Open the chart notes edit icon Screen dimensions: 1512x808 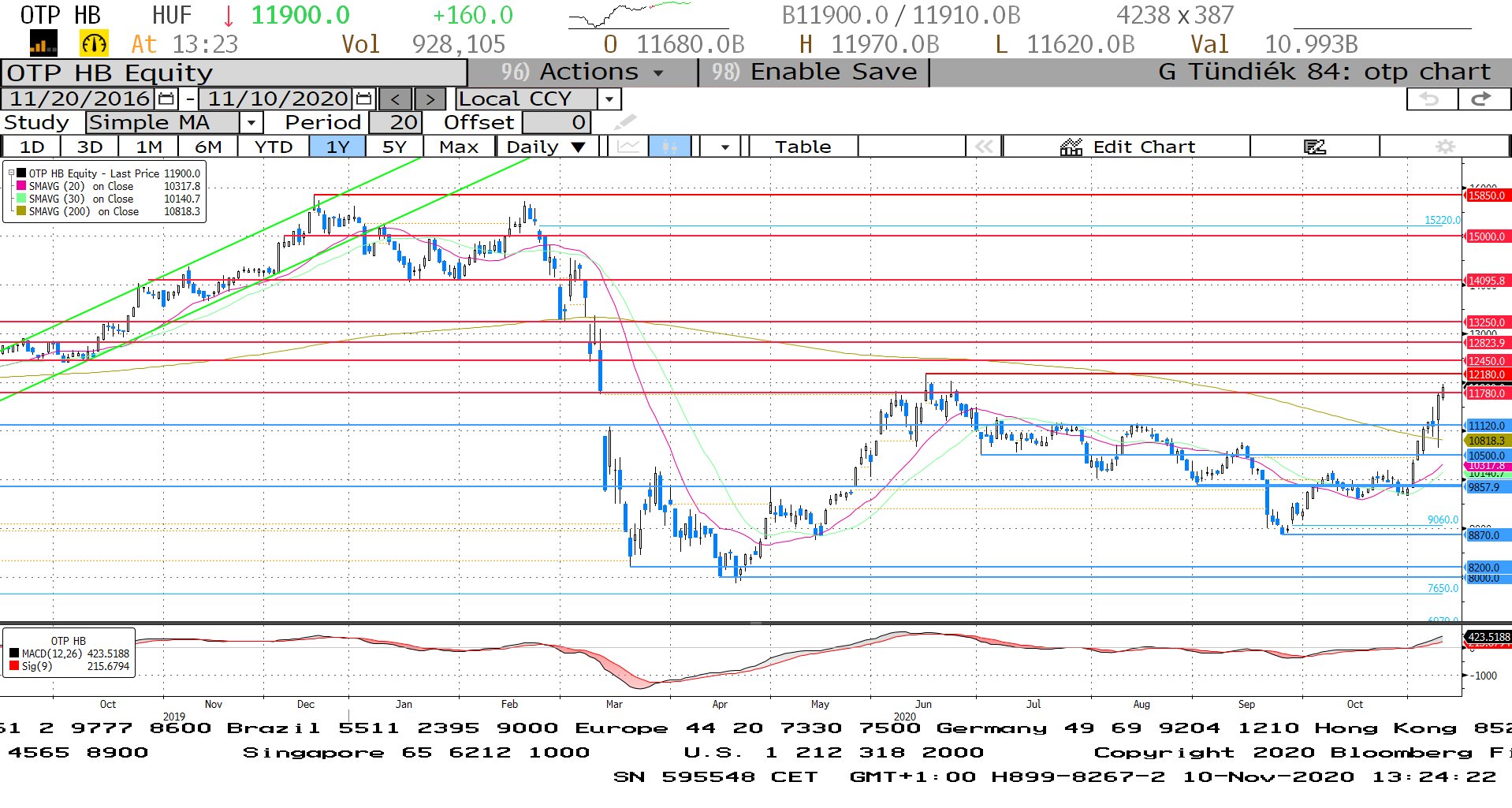click(1314, 147)
